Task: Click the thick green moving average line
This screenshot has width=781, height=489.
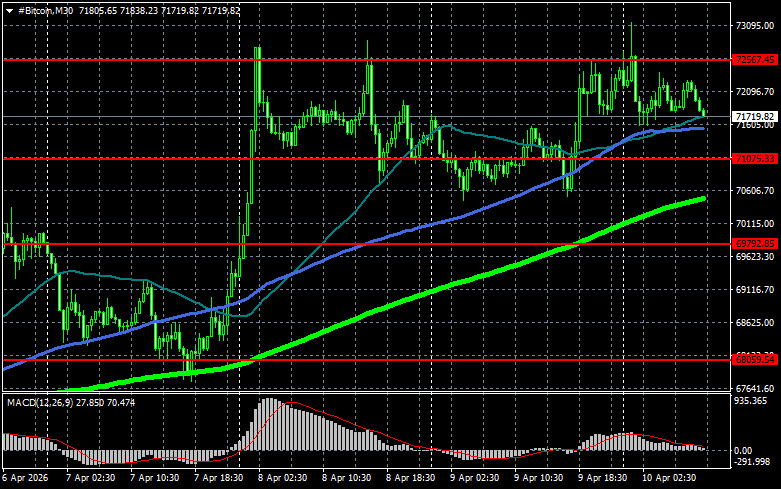Action: click(x=450, y=282)
